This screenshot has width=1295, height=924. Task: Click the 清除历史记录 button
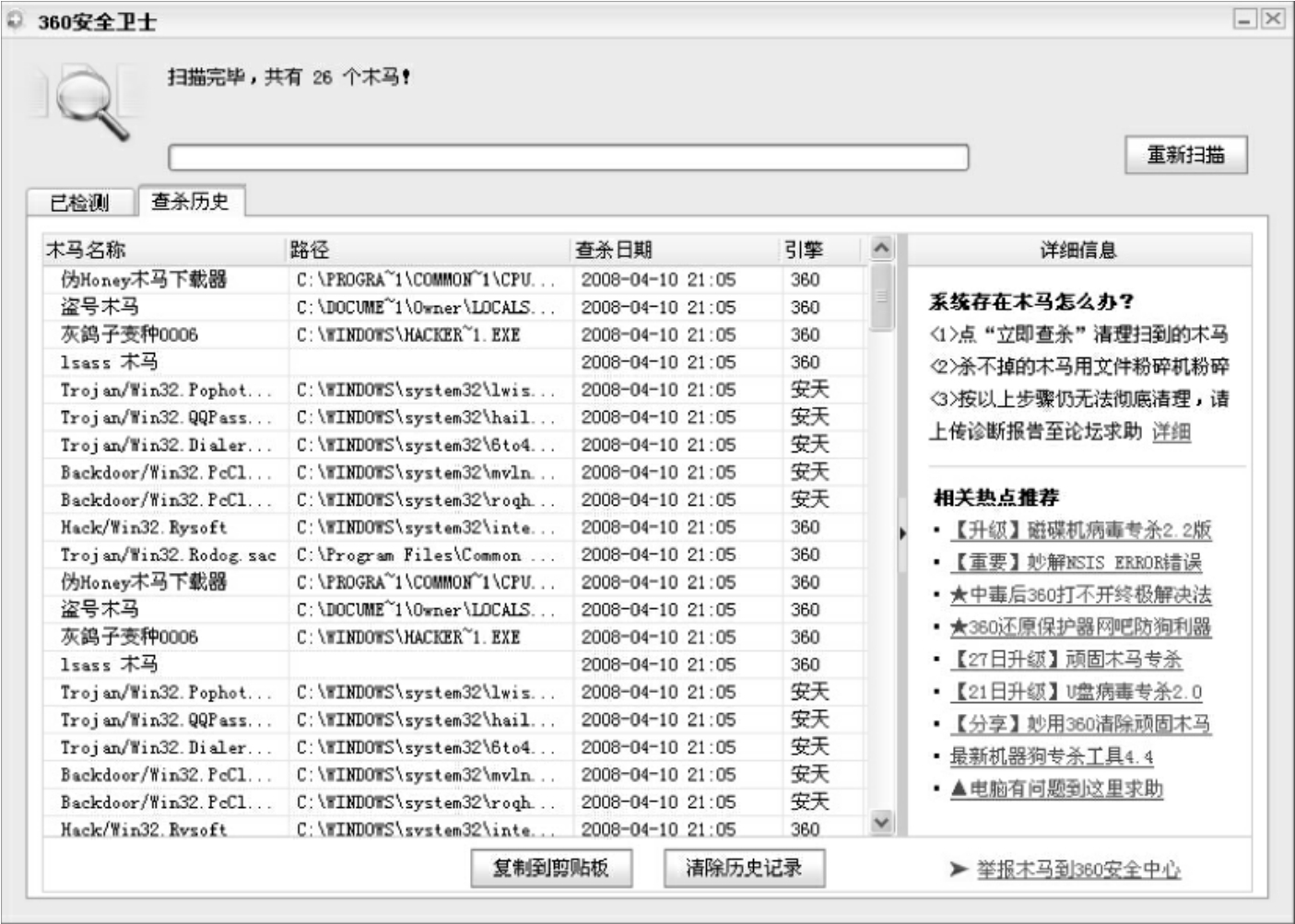pyautogui.click(x=744, y=868)
